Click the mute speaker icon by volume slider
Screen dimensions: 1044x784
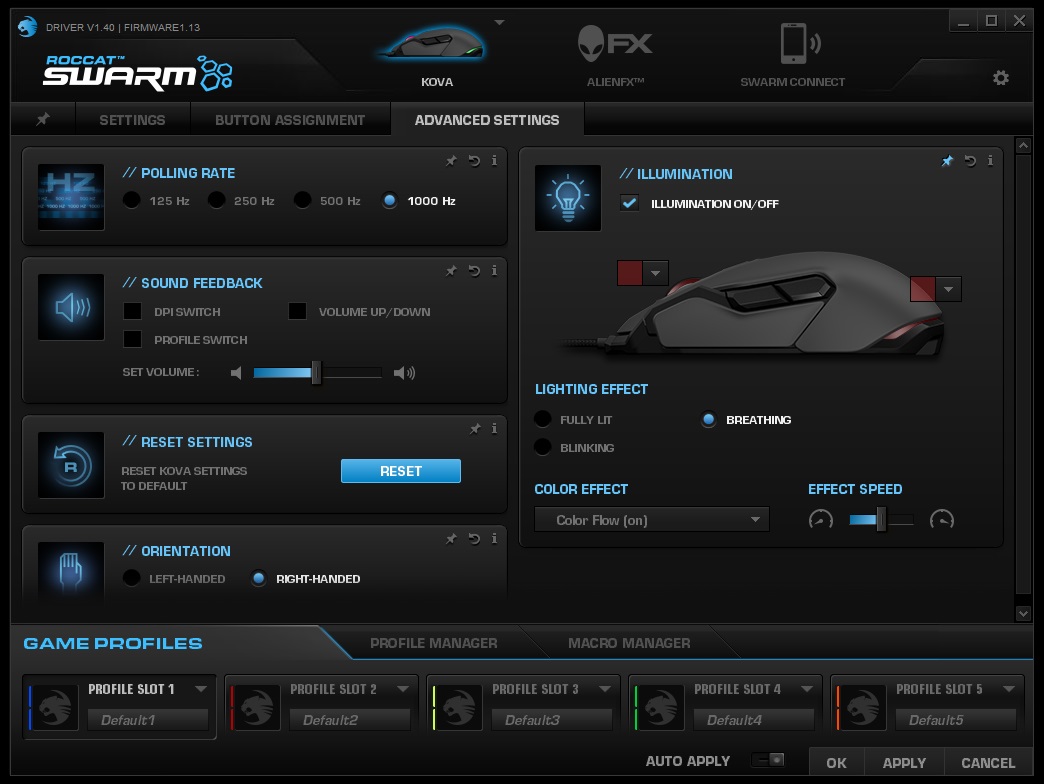click(236, 373)
